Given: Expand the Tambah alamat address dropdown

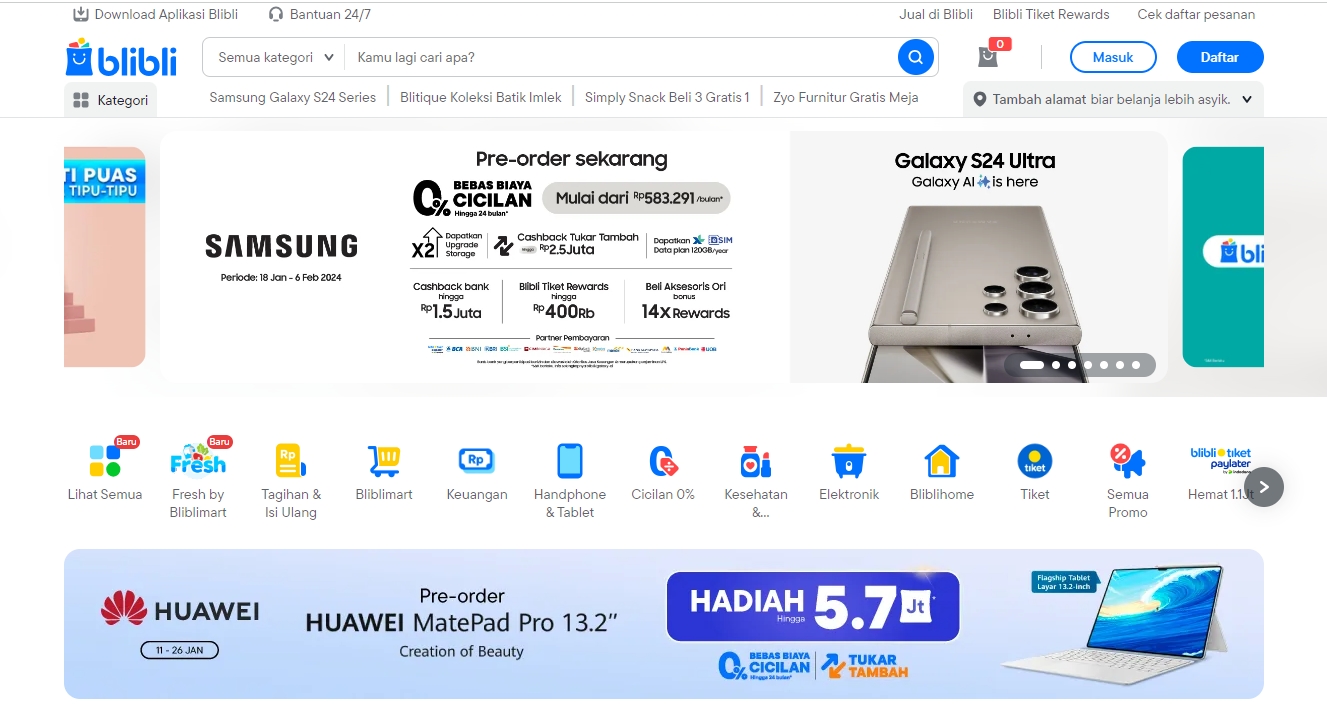Looking at the screenshot, I should click(x=1113, y=99).
